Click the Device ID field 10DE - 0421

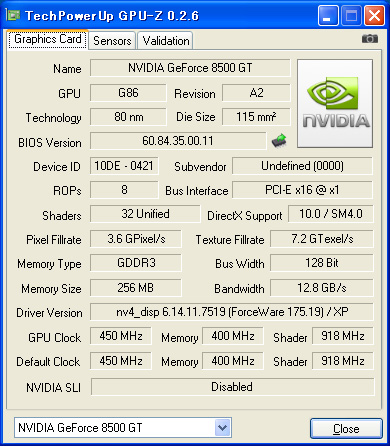(x=124, y=166)
